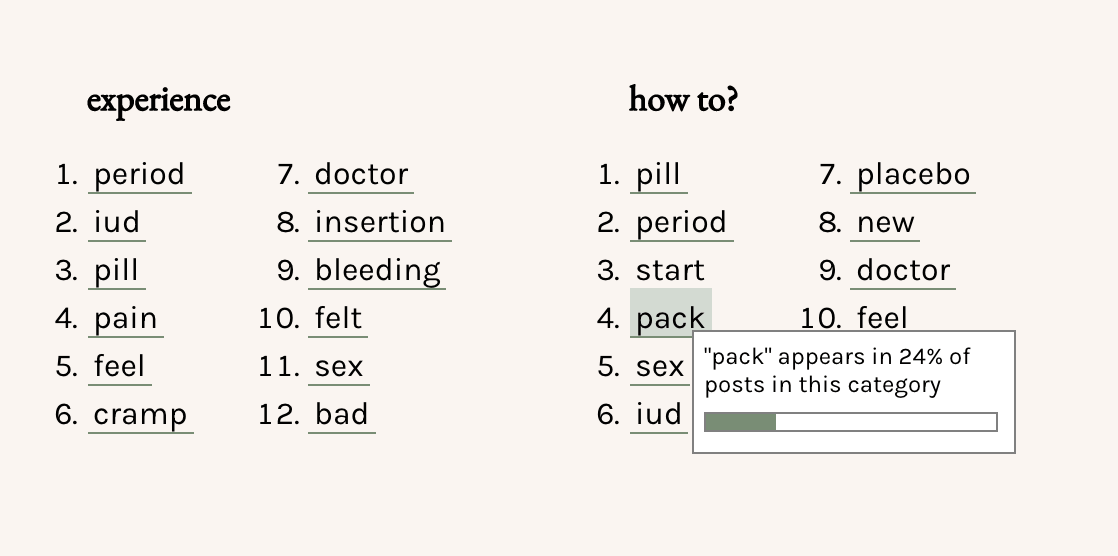1118x556 pixels.
Task: Click "cramp" in the experience list
Action: point(140,415)
